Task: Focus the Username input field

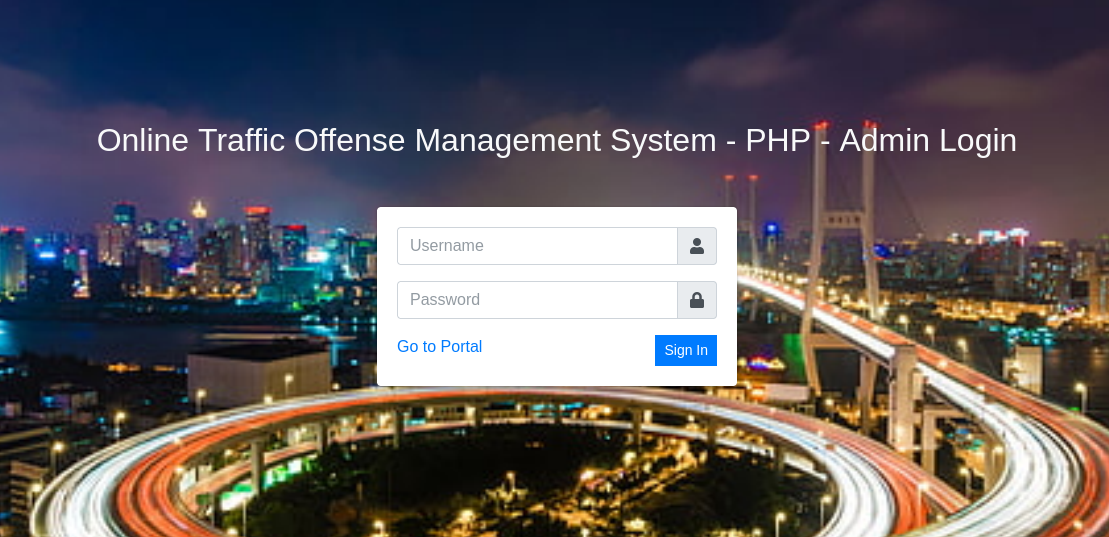Action: tap(537, 246)
